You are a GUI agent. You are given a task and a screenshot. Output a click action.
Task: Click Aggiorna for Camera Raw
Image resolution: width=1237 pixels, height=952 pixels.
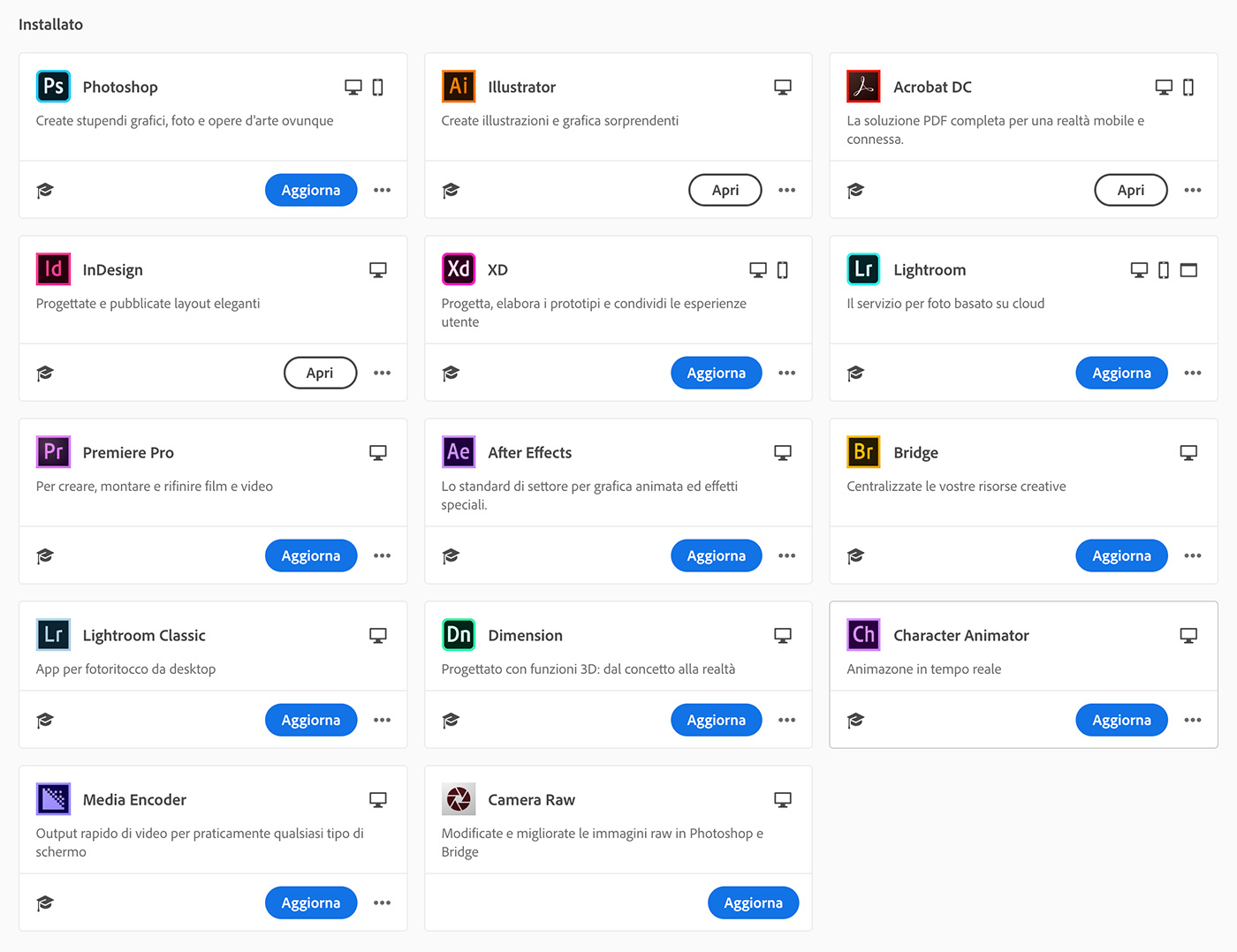(x=754, y=903)
